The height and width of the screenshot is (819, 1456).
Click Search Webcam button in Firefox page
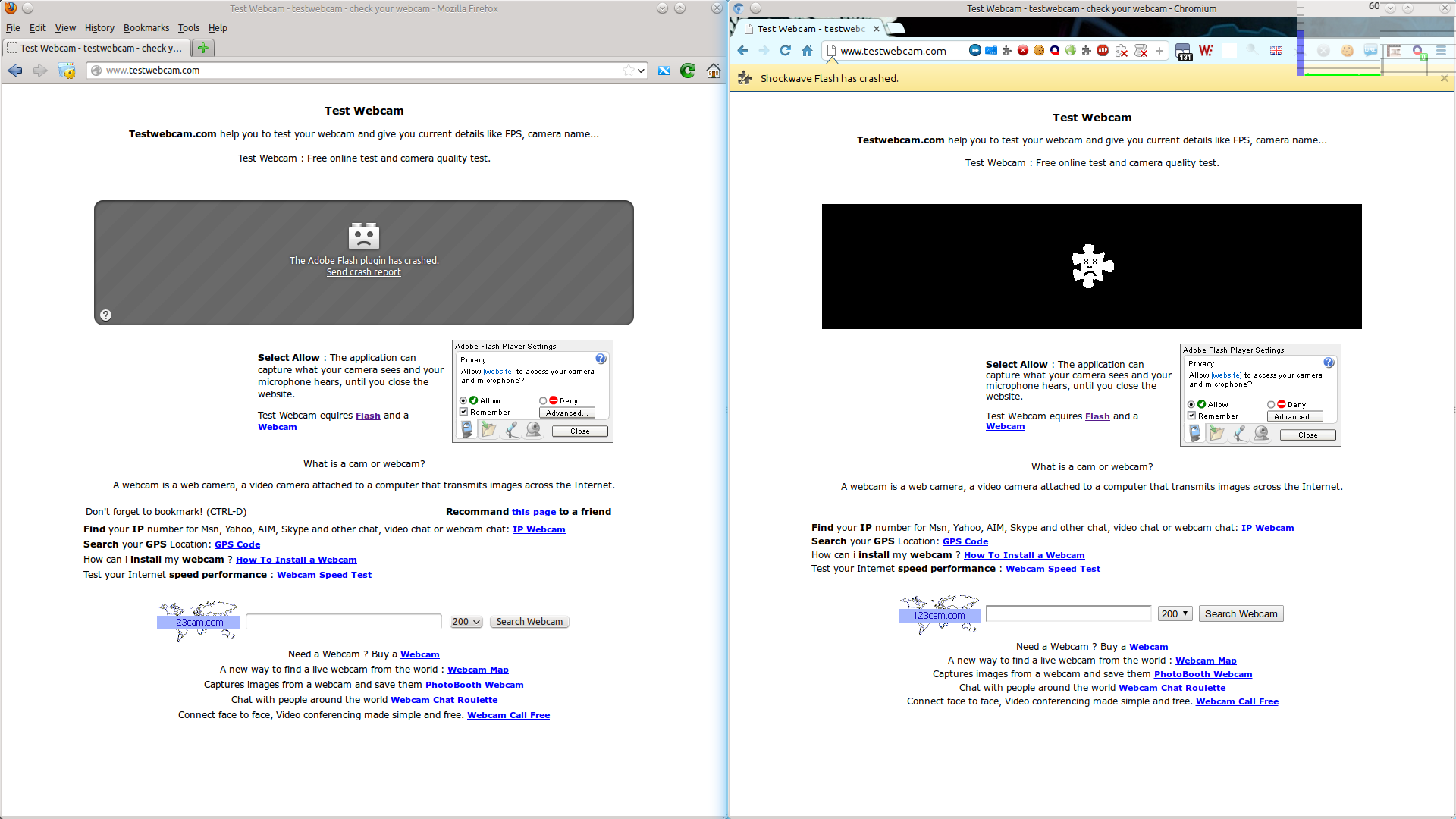tap(529, 622)
